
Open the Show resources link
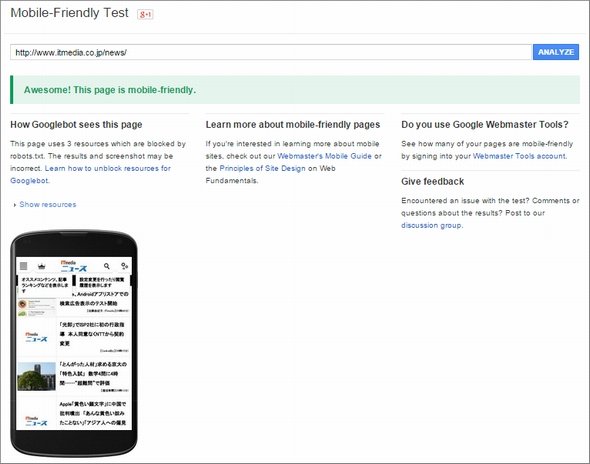48,204
